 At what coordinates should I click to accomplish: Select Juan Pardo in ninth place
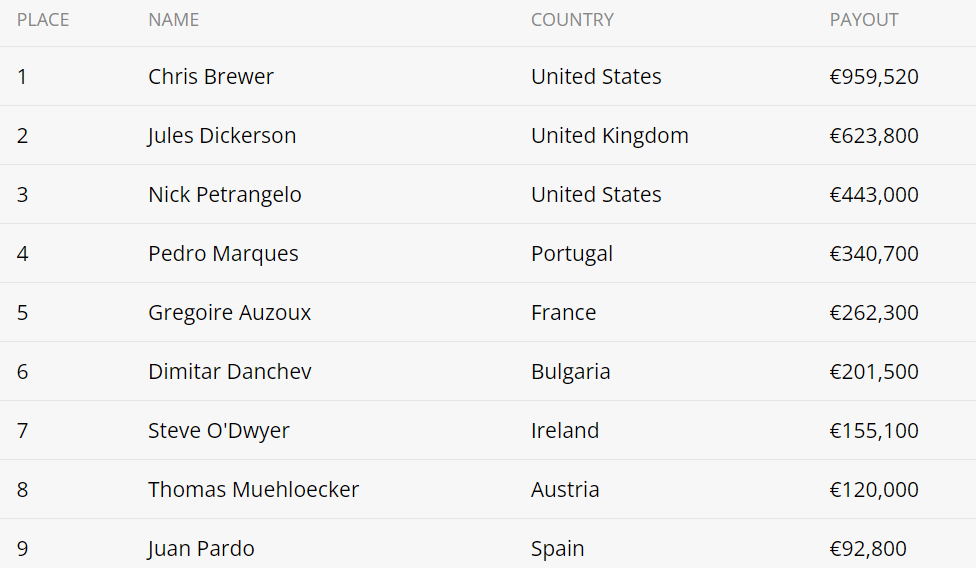pyautogui.click(x=201, y=549)
